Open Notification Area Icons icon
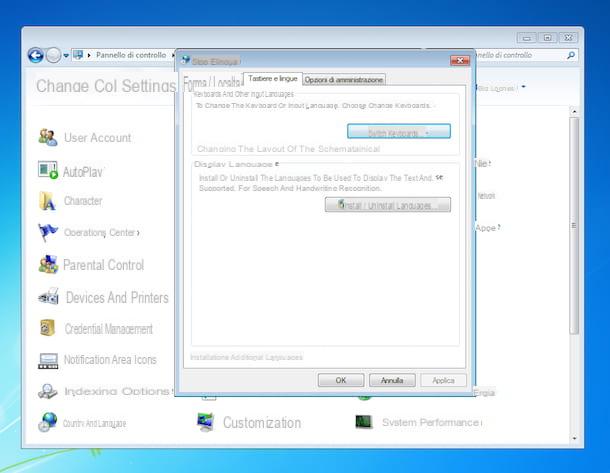610x473 pixels. click(48, 360)
